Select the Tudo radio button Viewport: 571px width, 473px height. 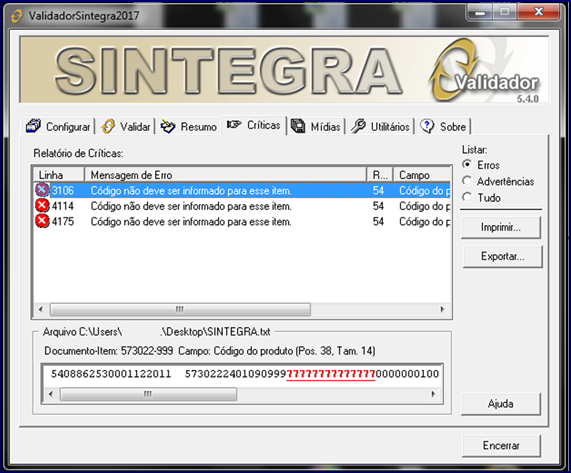[467, 197]
